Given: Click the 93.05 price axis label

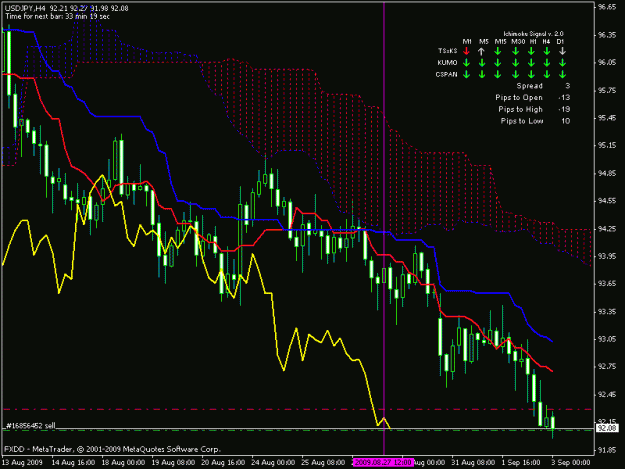Looking at the screenshot, I should 607,339.
